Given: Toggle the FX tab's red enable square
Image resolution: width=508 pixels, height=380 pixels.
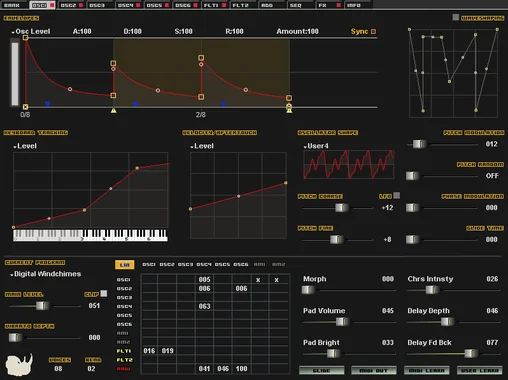Looking at the screenshot, I should (x=339, y=5).
